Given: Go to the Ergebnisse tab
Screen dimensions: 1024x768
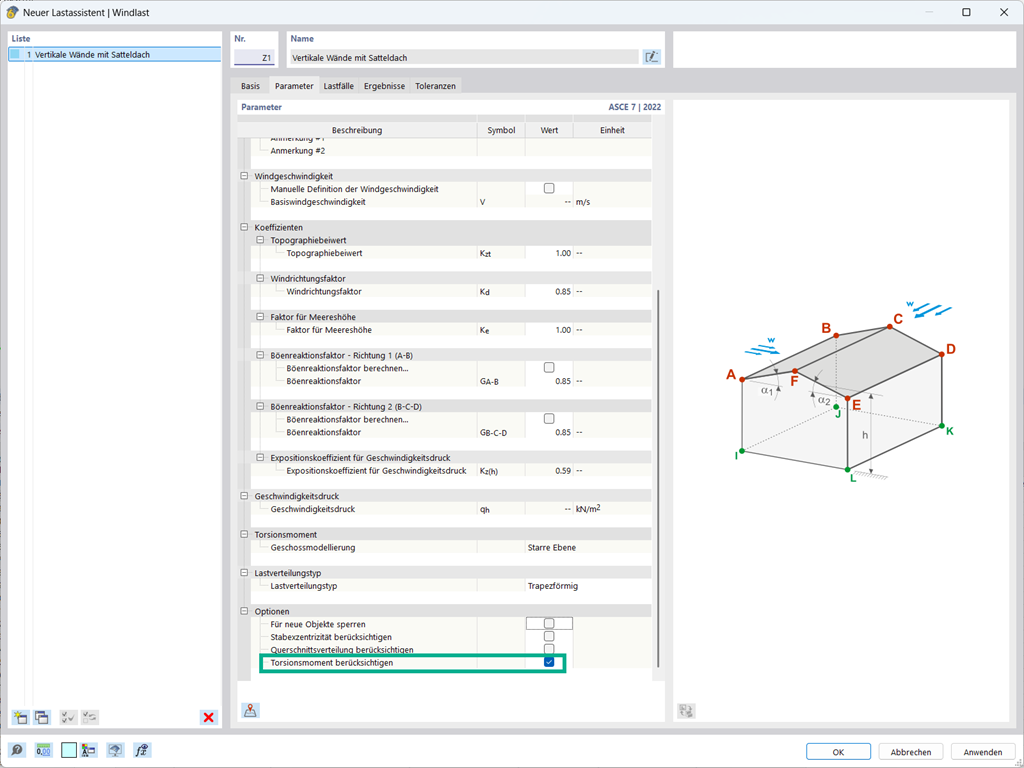Looking at the screenshot, I should (x=385, y=86).
